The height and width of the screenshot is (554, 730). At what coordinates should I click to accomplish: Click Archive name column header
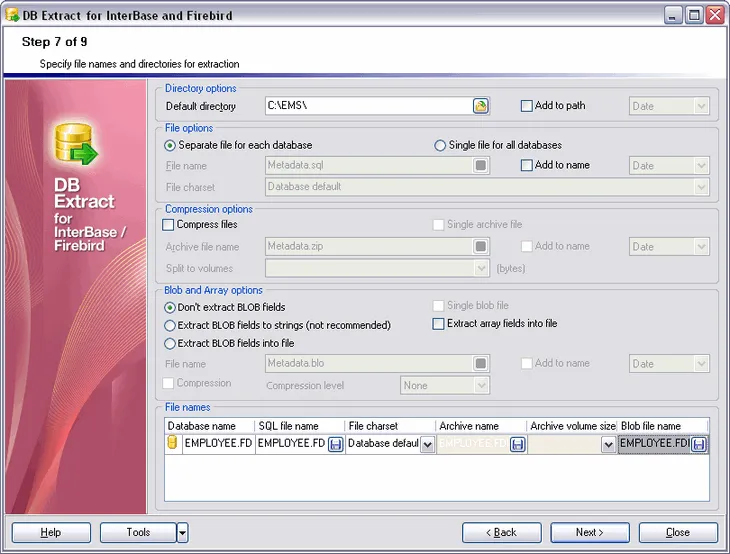481,426
